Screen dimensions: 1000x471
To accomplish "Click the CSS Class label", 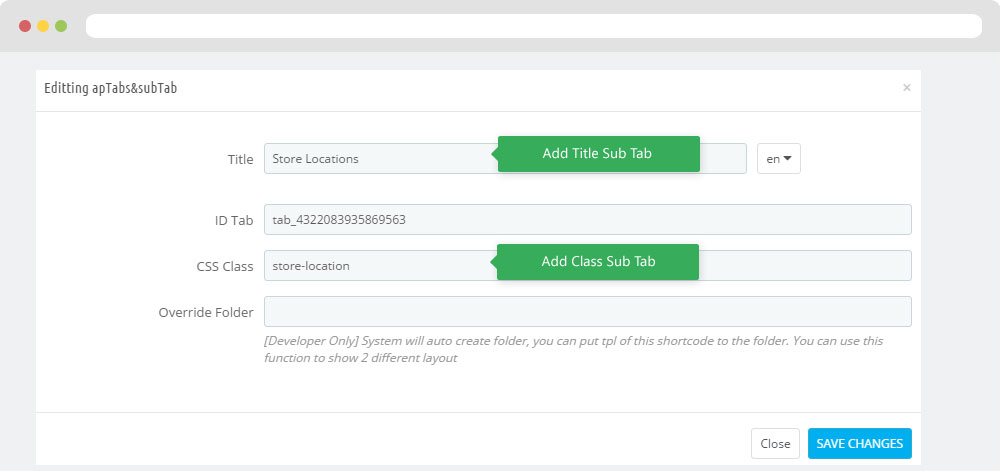I will coord(224,266).
